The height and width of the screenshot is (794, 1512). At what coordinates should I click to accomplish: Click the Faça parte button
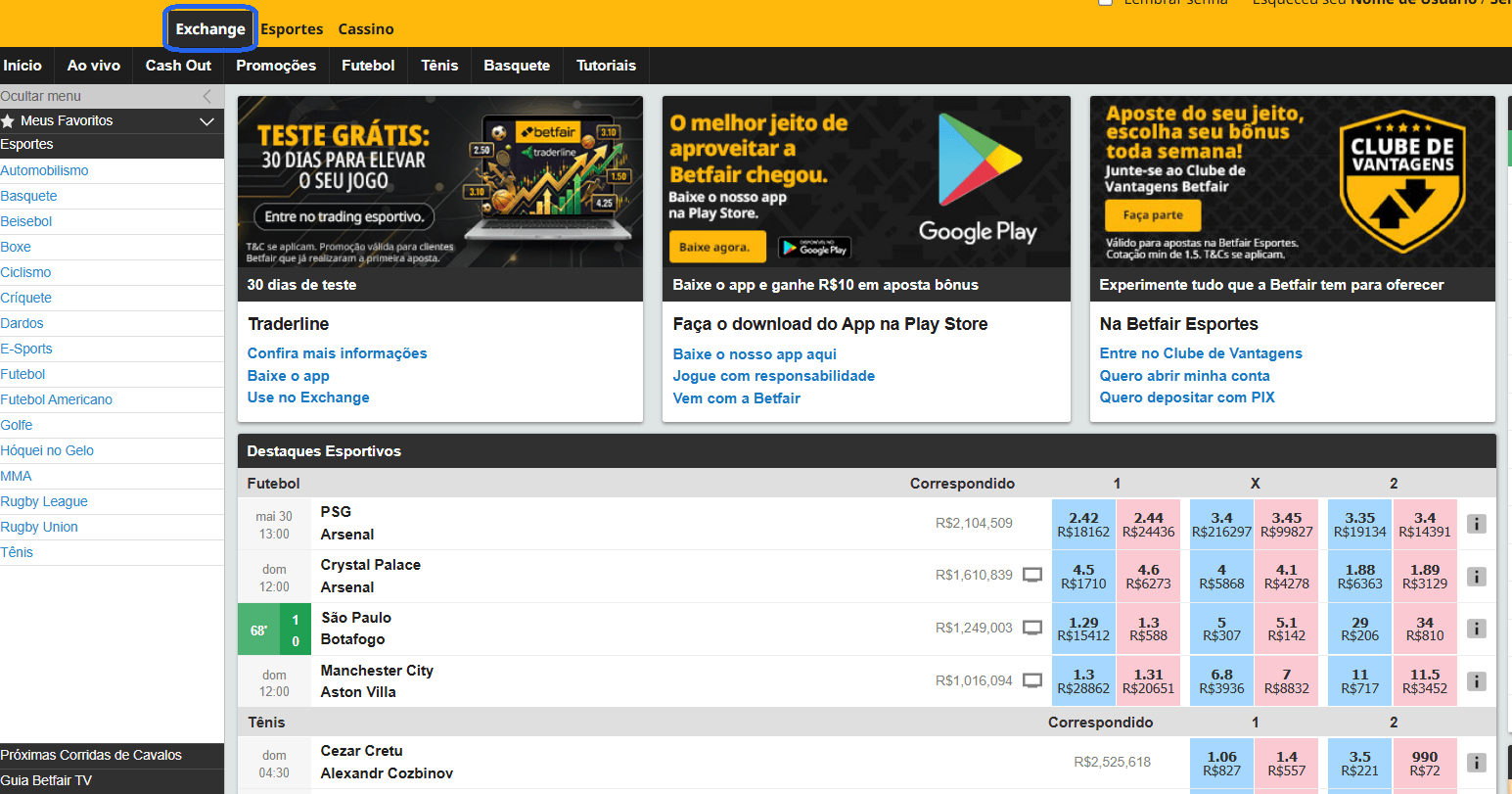pyautogui.click(x=1153, y=215)
